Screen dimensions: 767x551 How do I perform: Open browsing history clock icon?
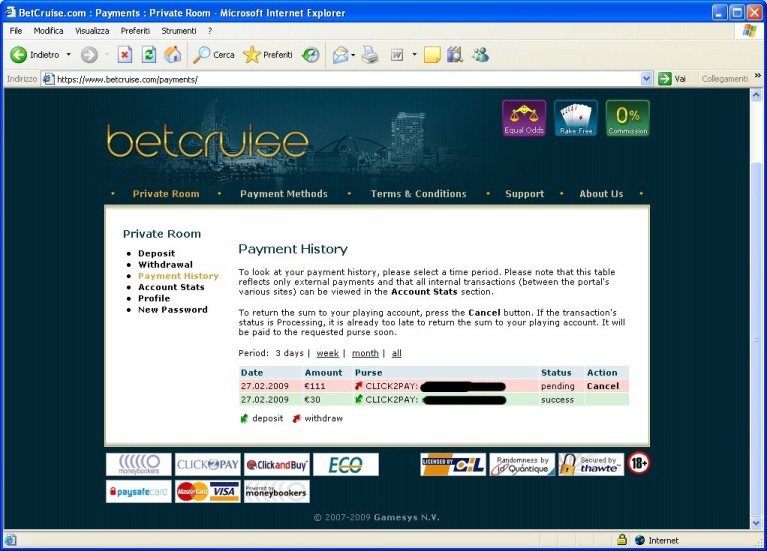click(311, 55)
